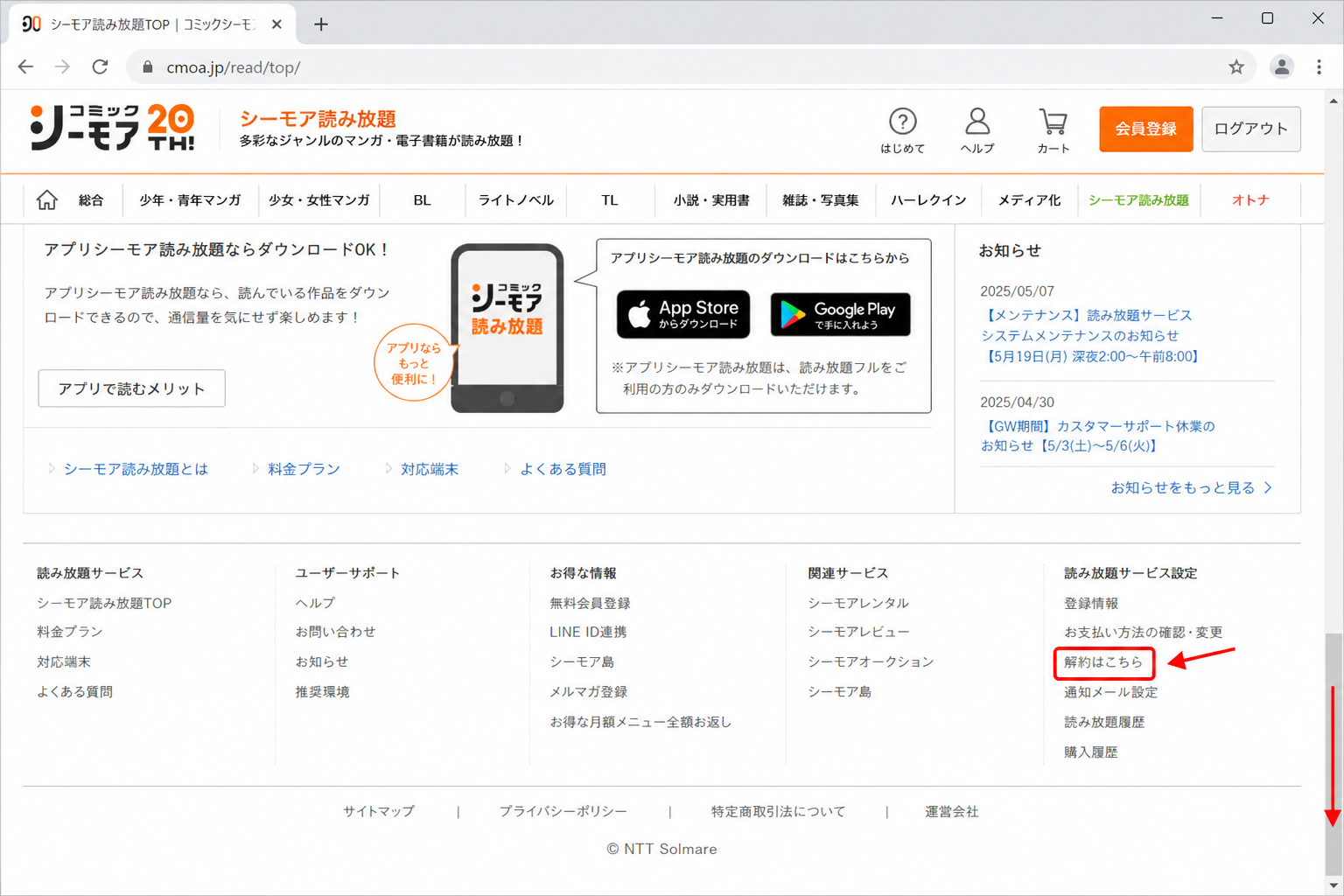Open サイトマップ footer link

pos(379,811)
